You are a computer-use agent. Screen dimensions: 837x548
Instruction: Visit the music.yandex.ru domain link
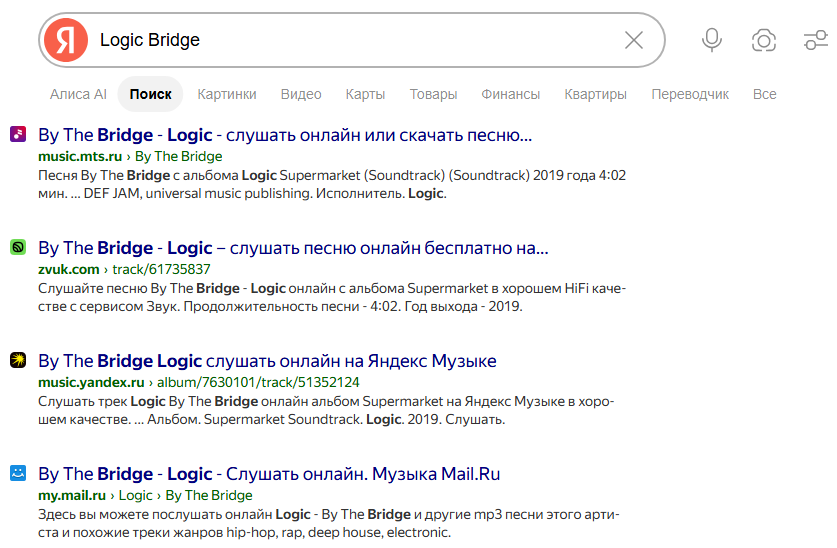[x=91, y=383]
